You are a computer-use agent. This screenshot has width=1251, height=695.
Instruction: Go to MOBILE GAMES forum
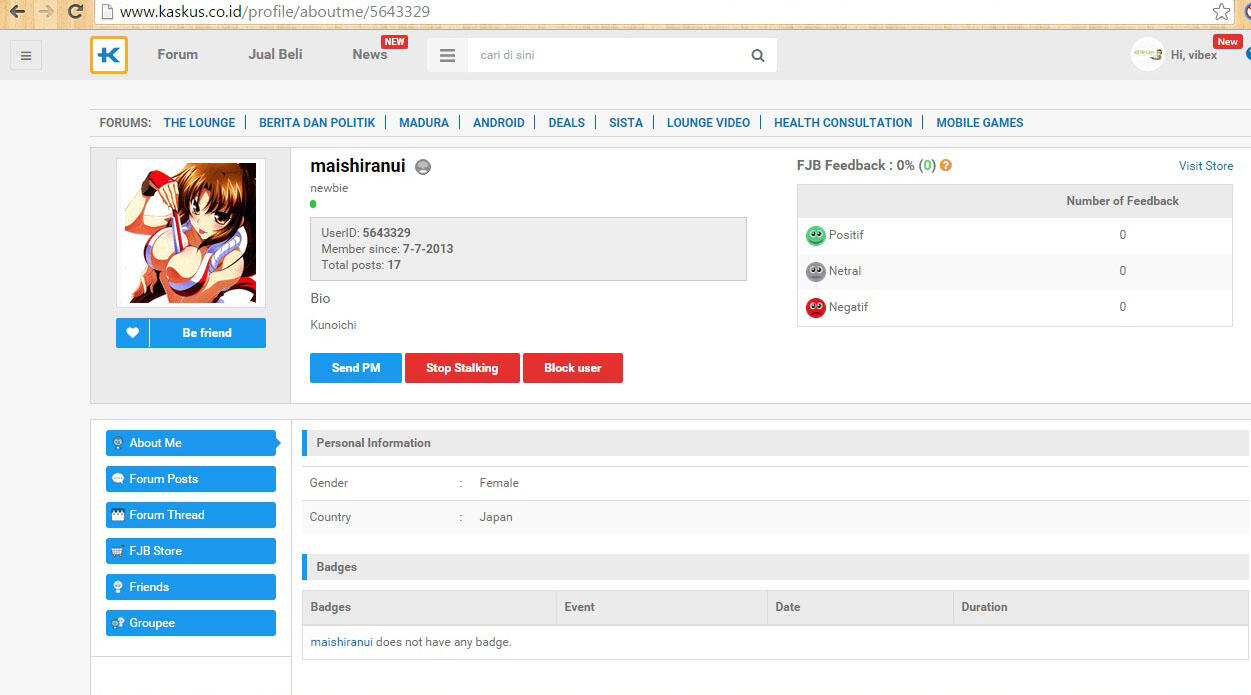(980, 122)
